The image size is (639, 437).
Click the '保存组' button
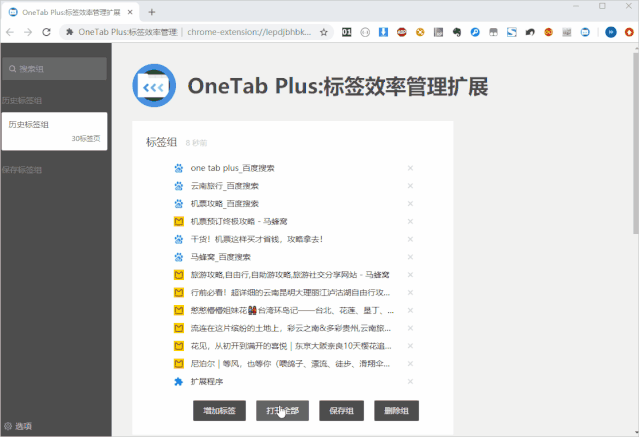[x=342, y=411]
